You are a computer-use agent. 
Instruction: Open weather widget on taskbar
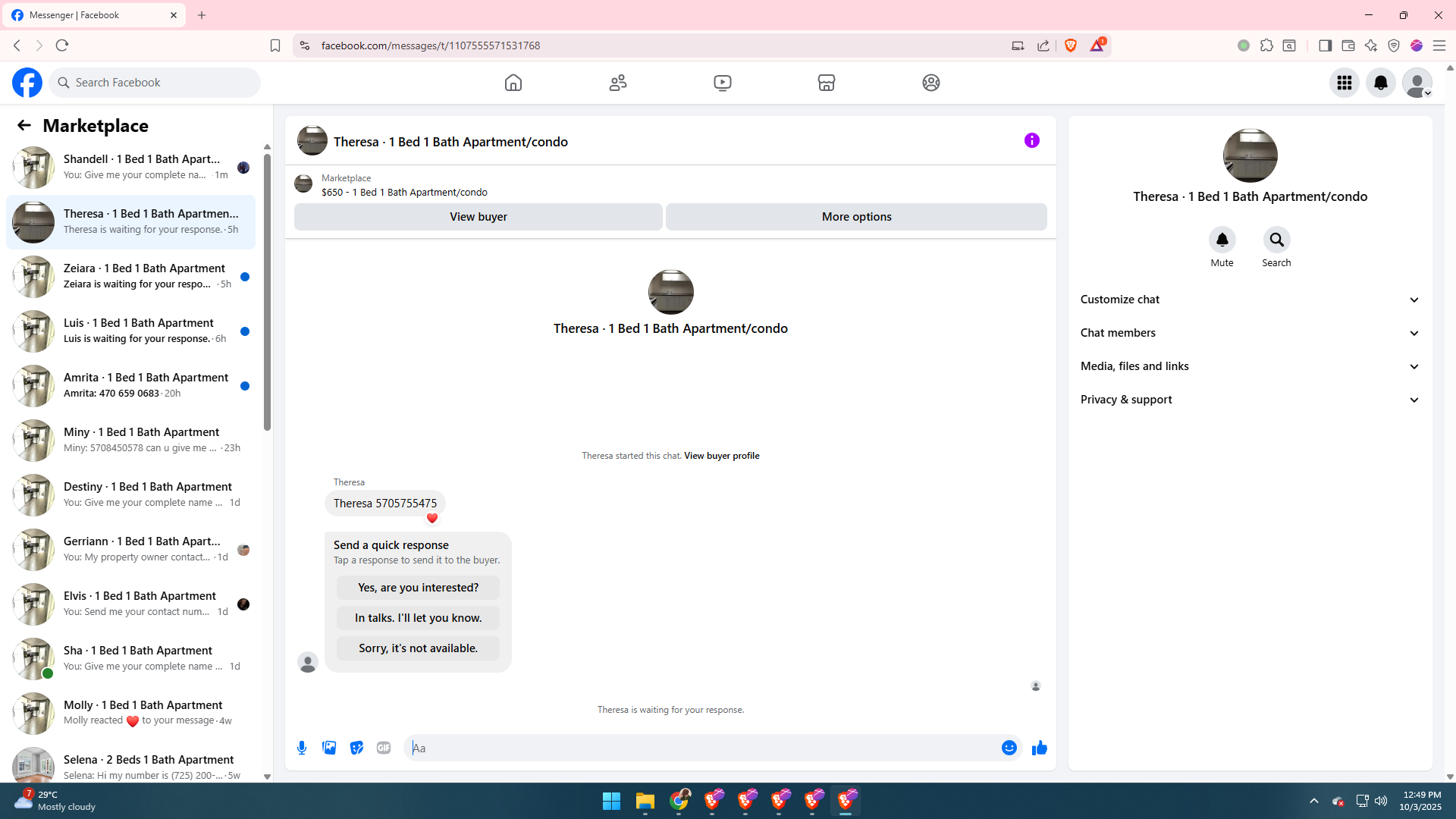55,801
